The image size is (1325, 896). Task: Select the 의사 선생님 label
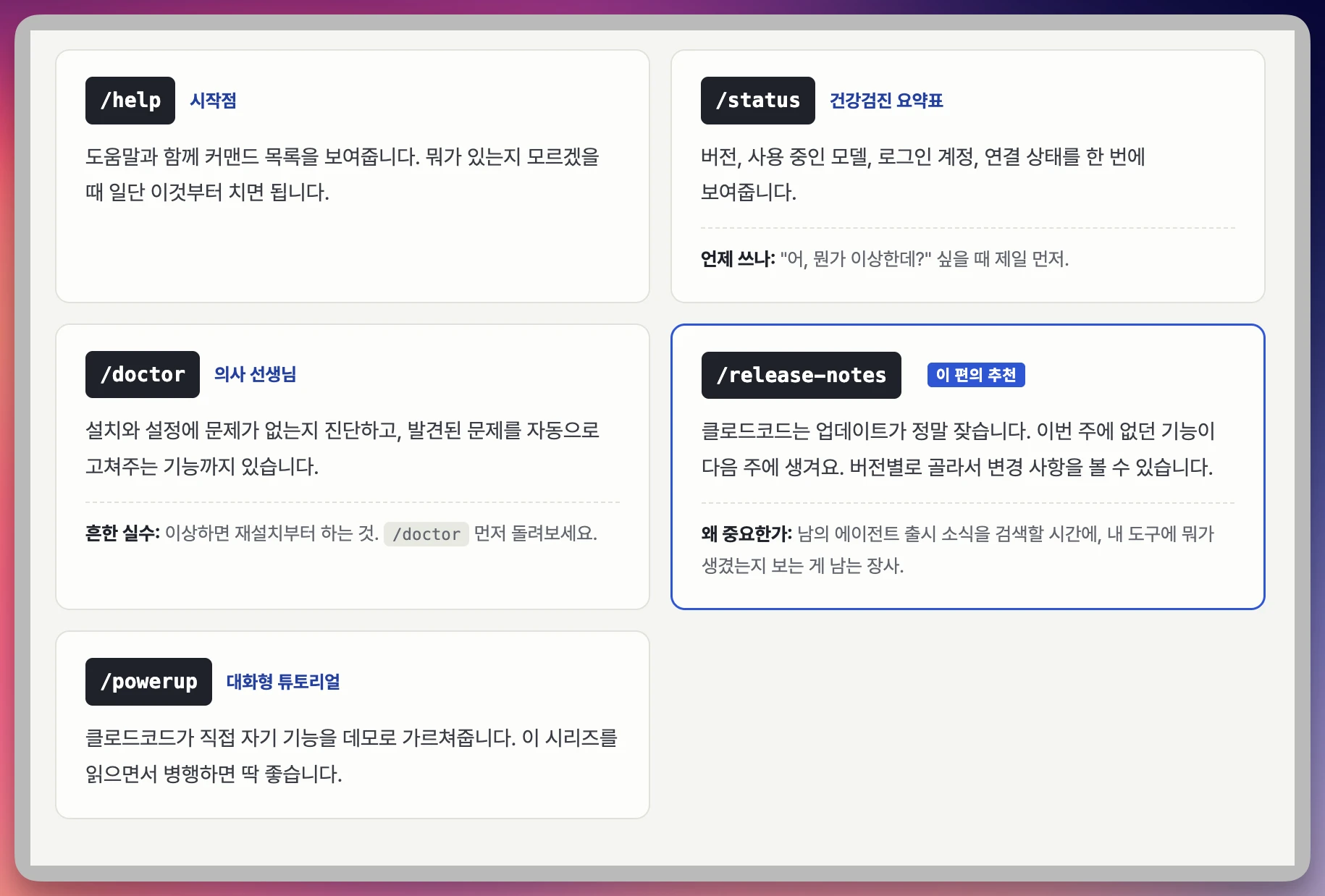pyautogui.click(x=255, y=375)
